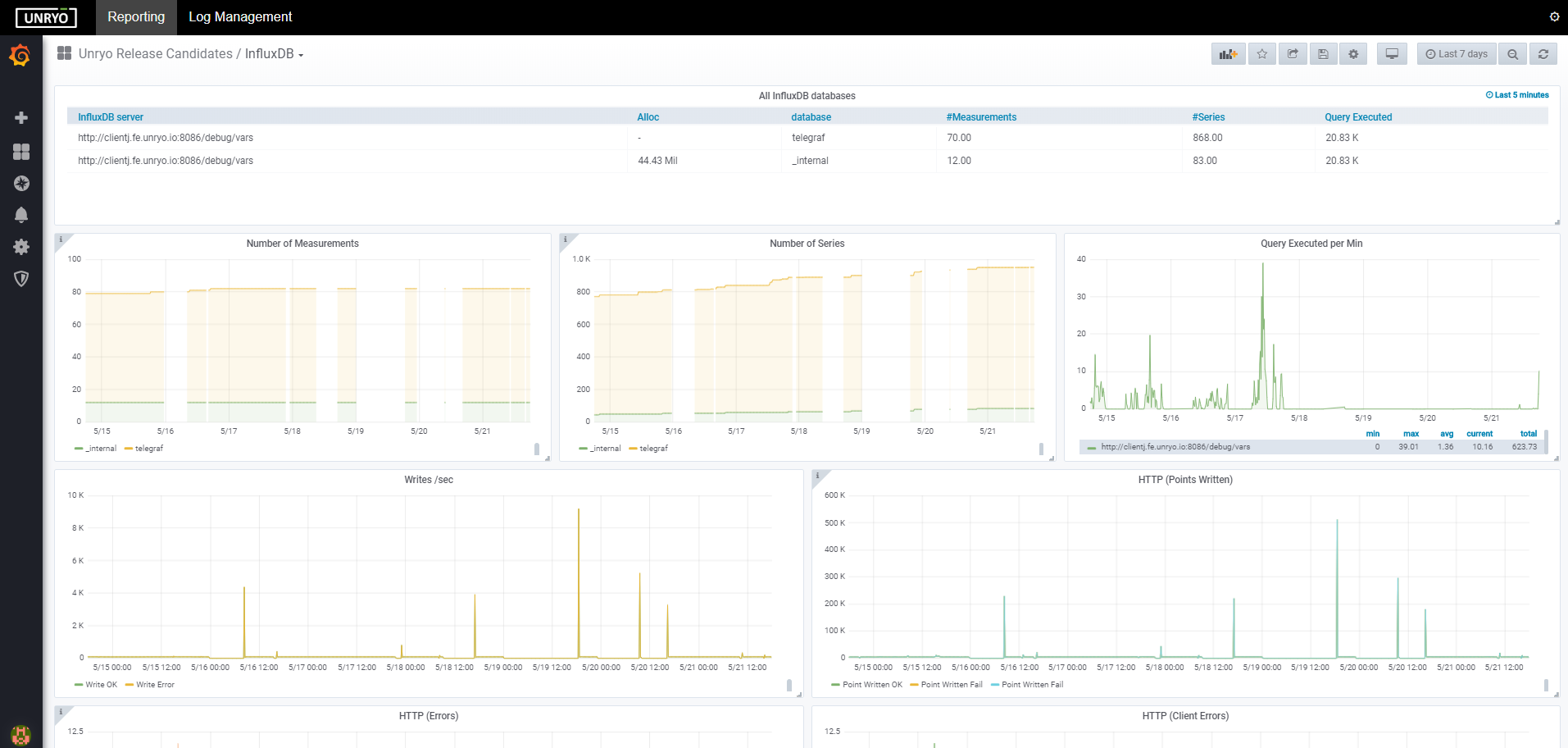This screenshot has height=748, width=1568.
Task: Click green color swatch of Write OK
Action: [x=79, y=685]
